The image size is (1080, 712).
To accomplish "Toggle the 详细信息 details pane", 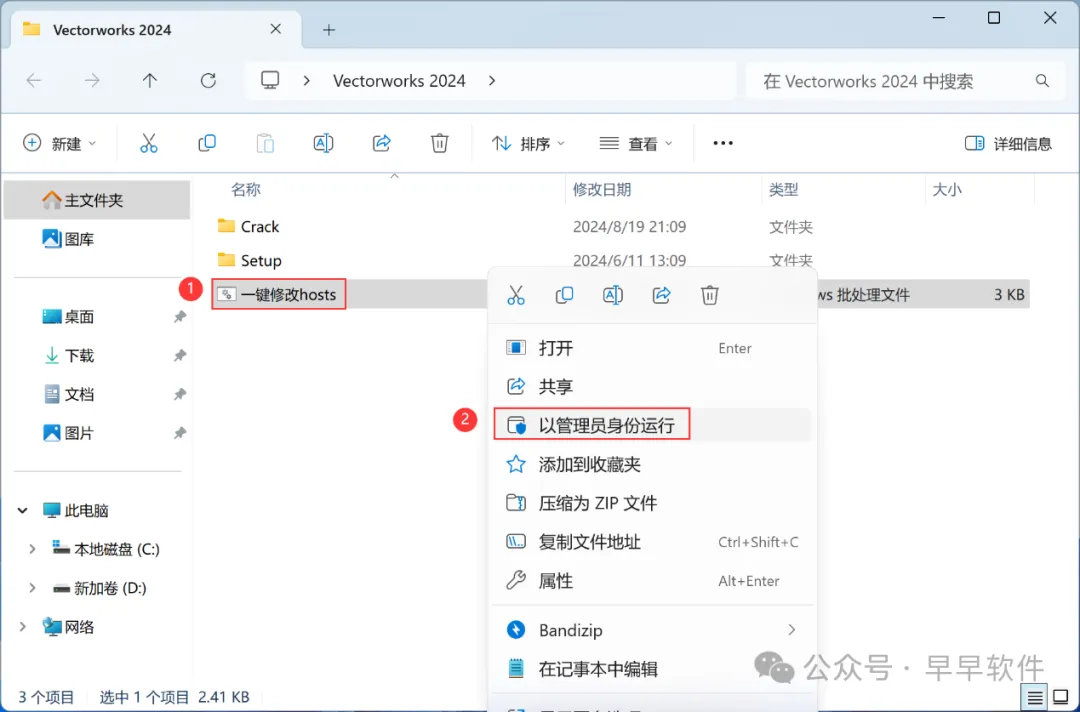I will pos(1008,143).
